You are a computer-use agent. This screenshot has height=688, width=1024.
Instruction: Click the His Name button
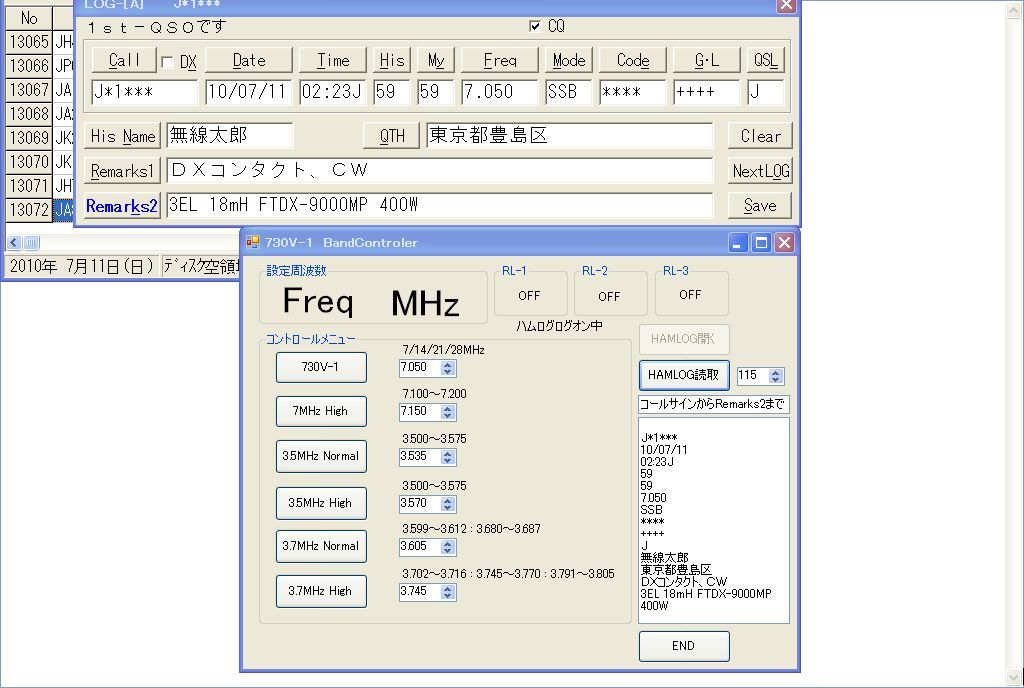(x=122, y=136)
